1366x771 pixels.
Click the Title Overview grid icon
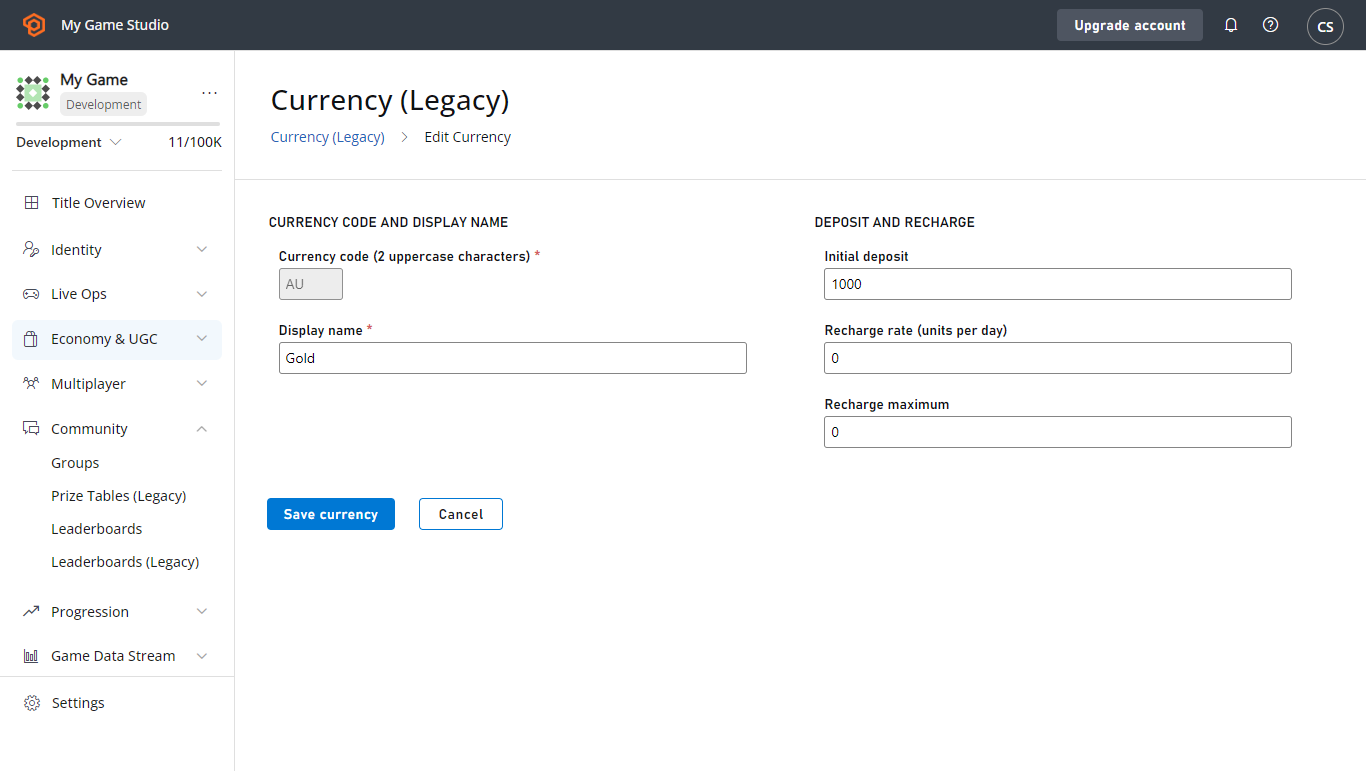pos(32,203)
